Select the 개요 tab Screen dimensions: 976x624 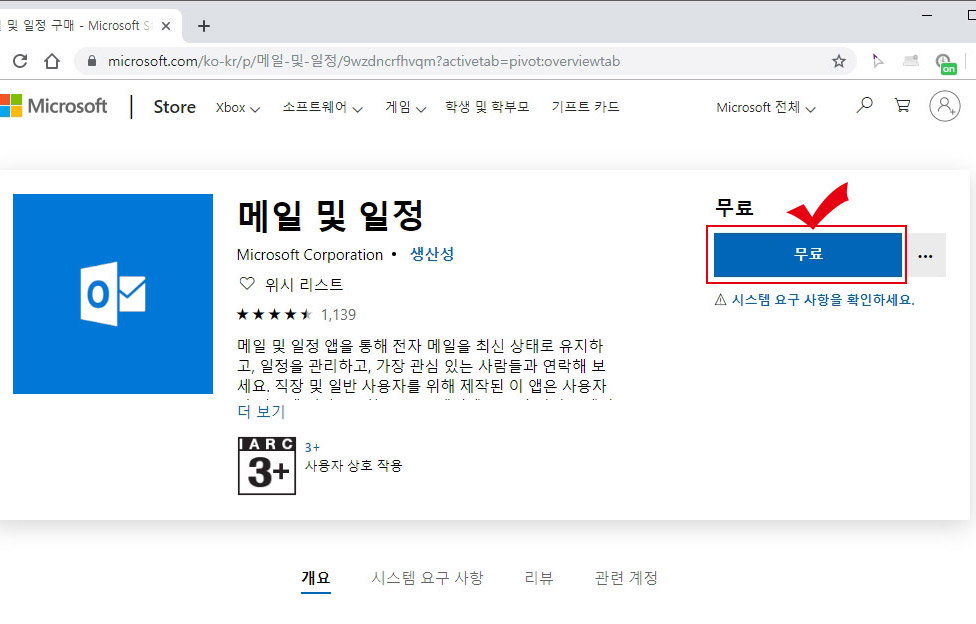pyautogui.click(x=316, y=578)
